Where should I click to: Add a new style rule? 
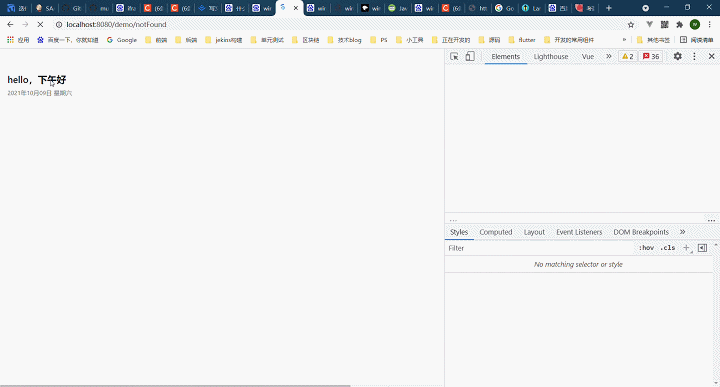(687, 248)
